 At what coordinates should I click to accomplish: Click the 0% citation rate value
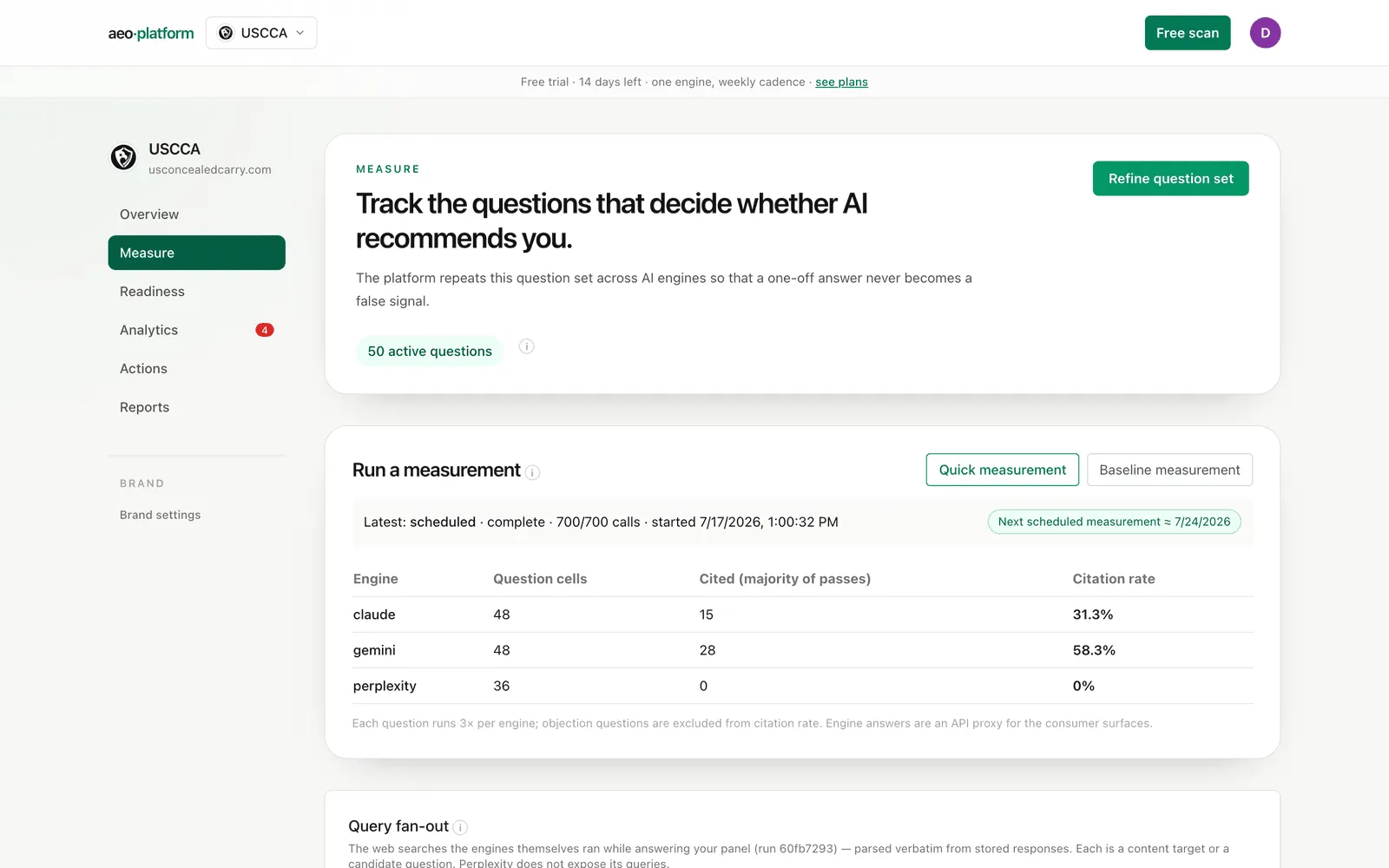coord(1083,686)
